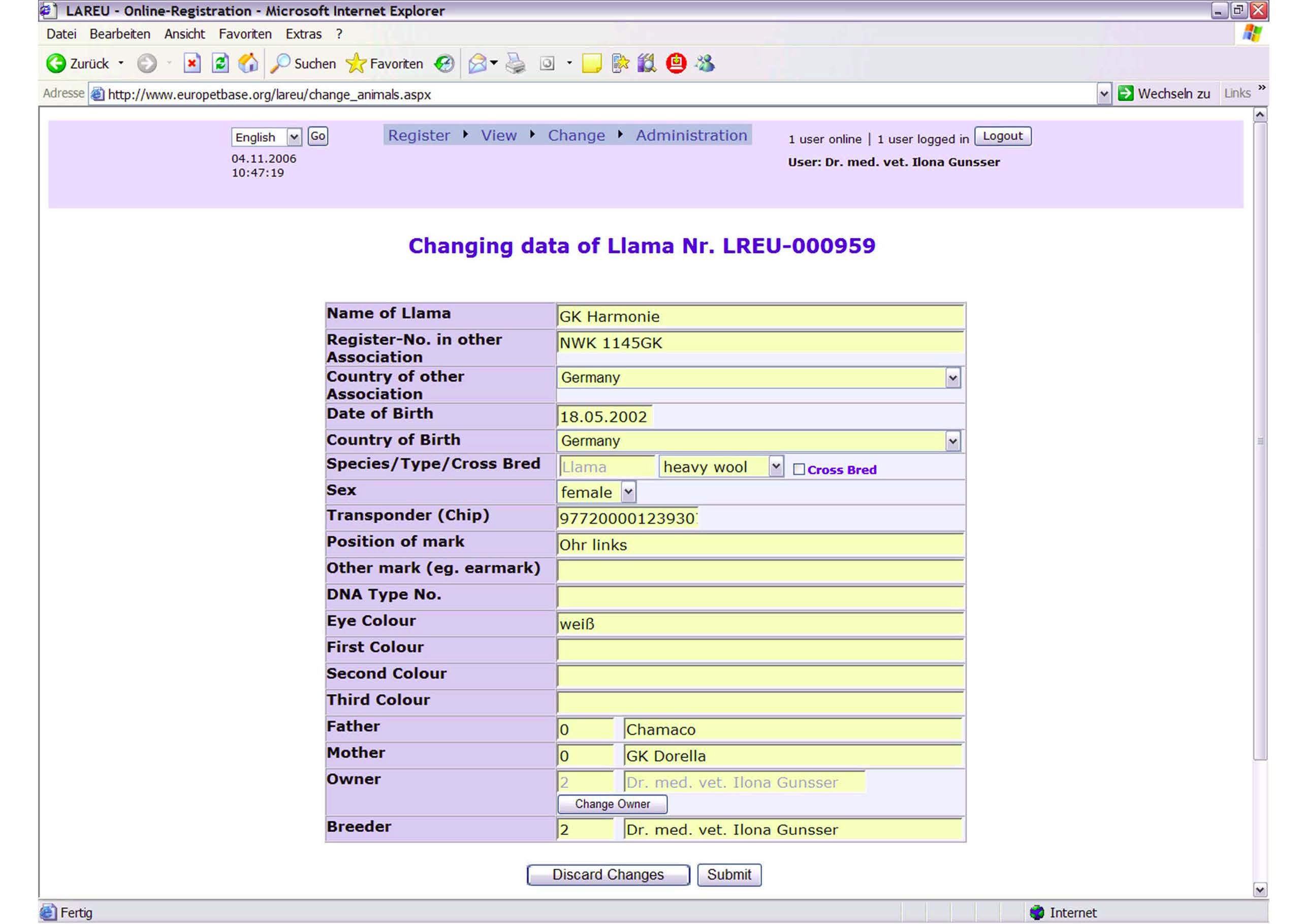Tick the Cross Bred checkbox
Screen dimensions: 1307x924
click(x=799, y=470)
